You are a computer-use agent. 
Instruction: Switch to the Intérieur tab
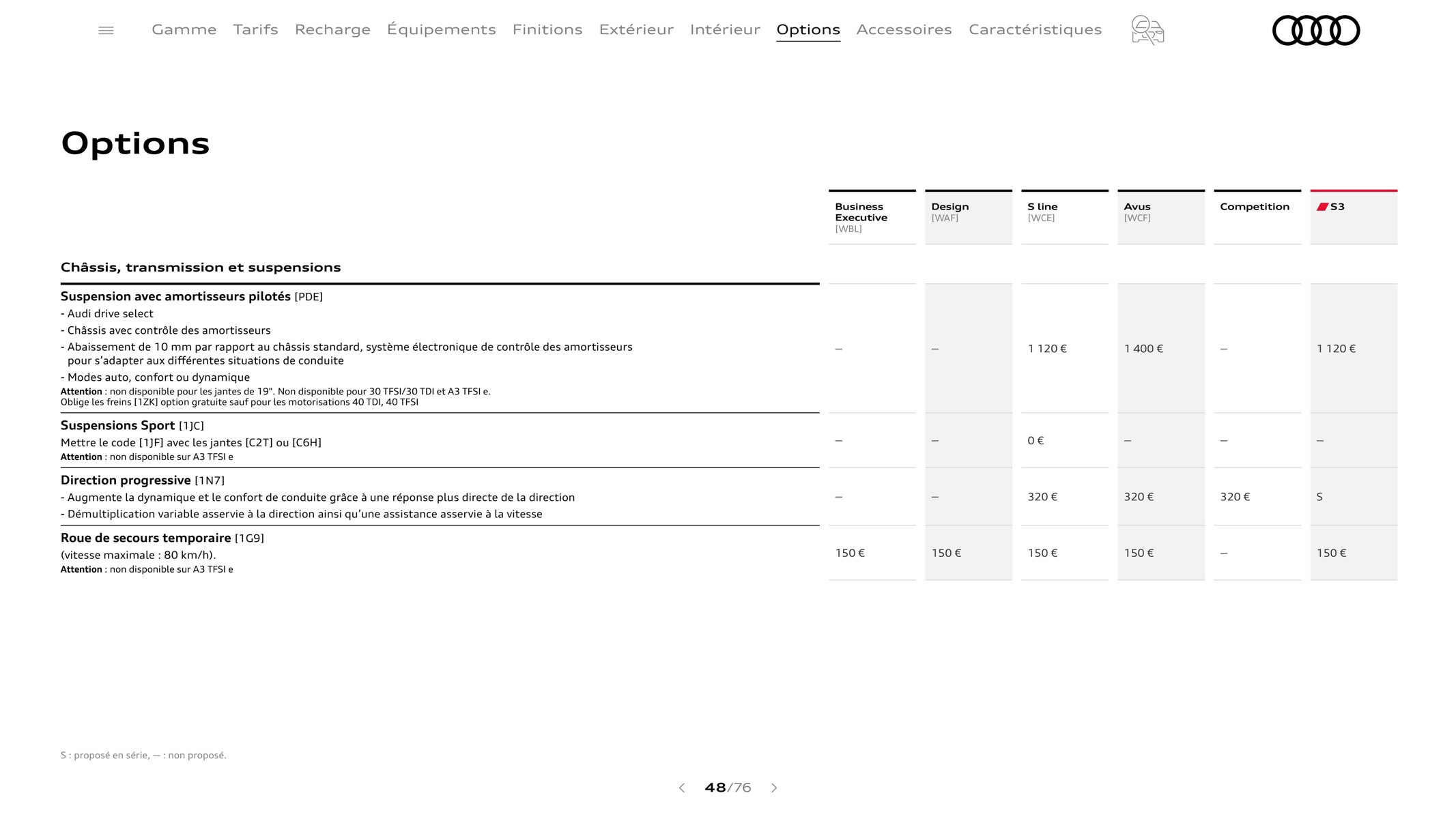pos(725,29)
